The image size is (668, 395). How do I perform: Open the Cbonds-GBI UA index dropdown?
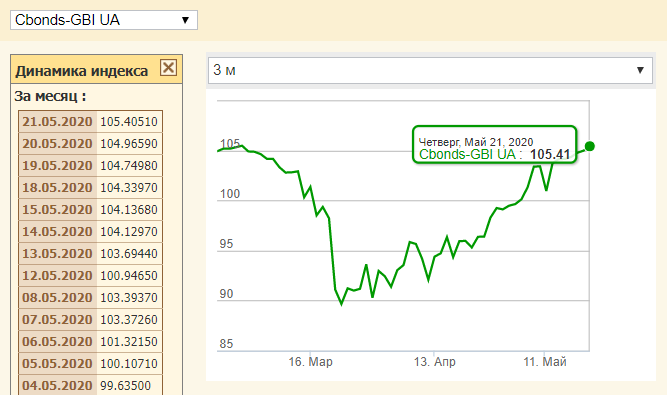[x=104, y=20]
